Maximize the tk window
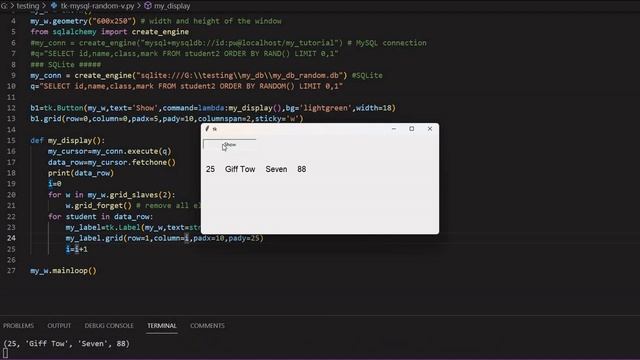 coord(412,129)
